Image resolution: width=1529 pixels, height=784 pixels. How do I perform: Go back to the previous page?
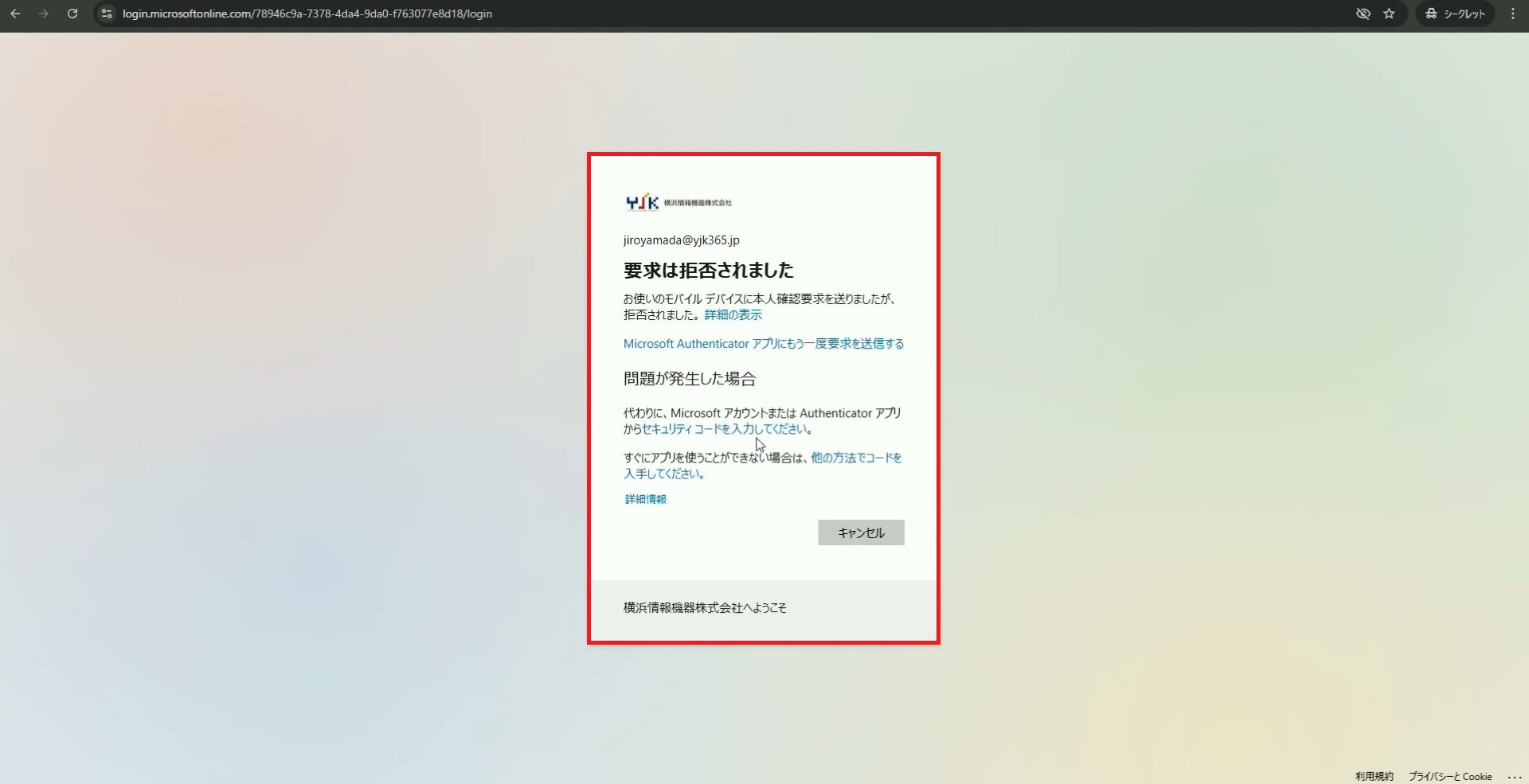coord(15,14)
